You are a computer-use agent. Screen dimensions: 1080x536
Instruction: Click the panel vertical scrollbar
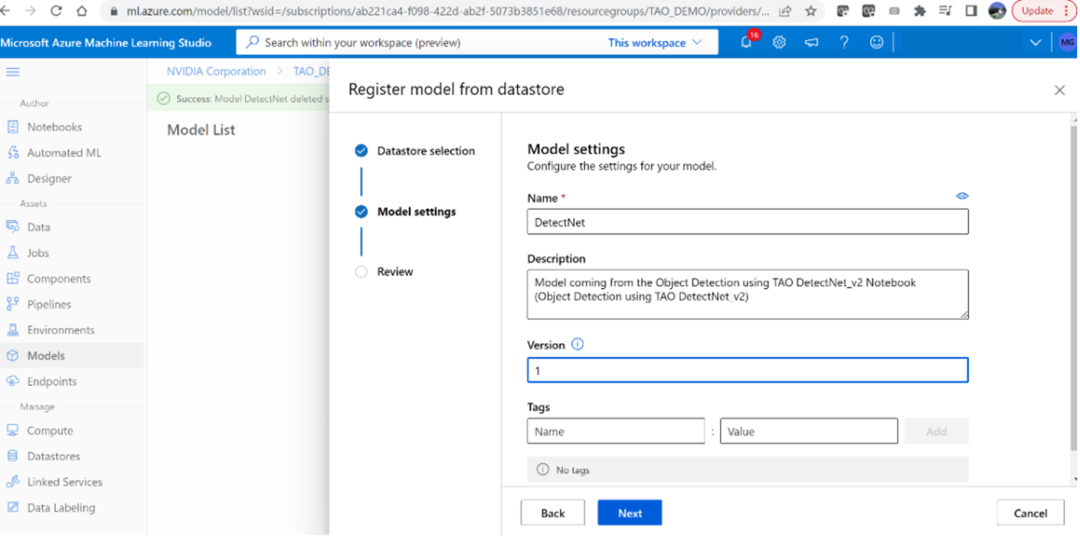1074,289
